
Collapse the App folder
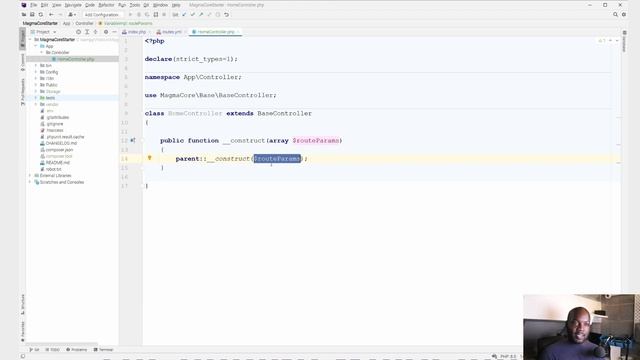36,46
